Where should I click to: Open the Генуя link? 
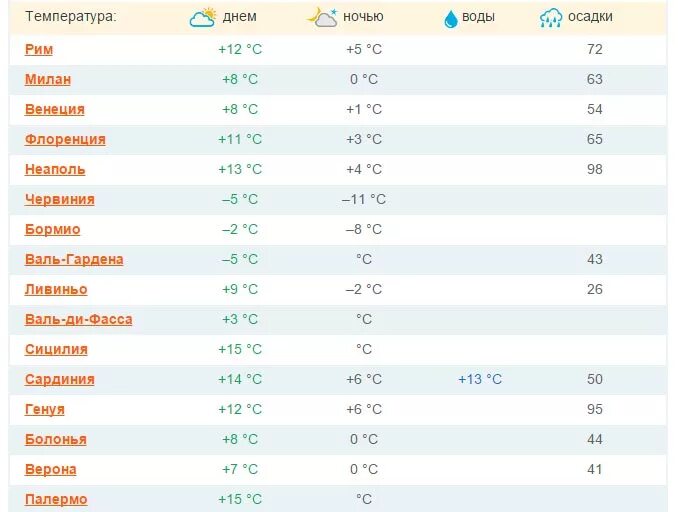45,410
